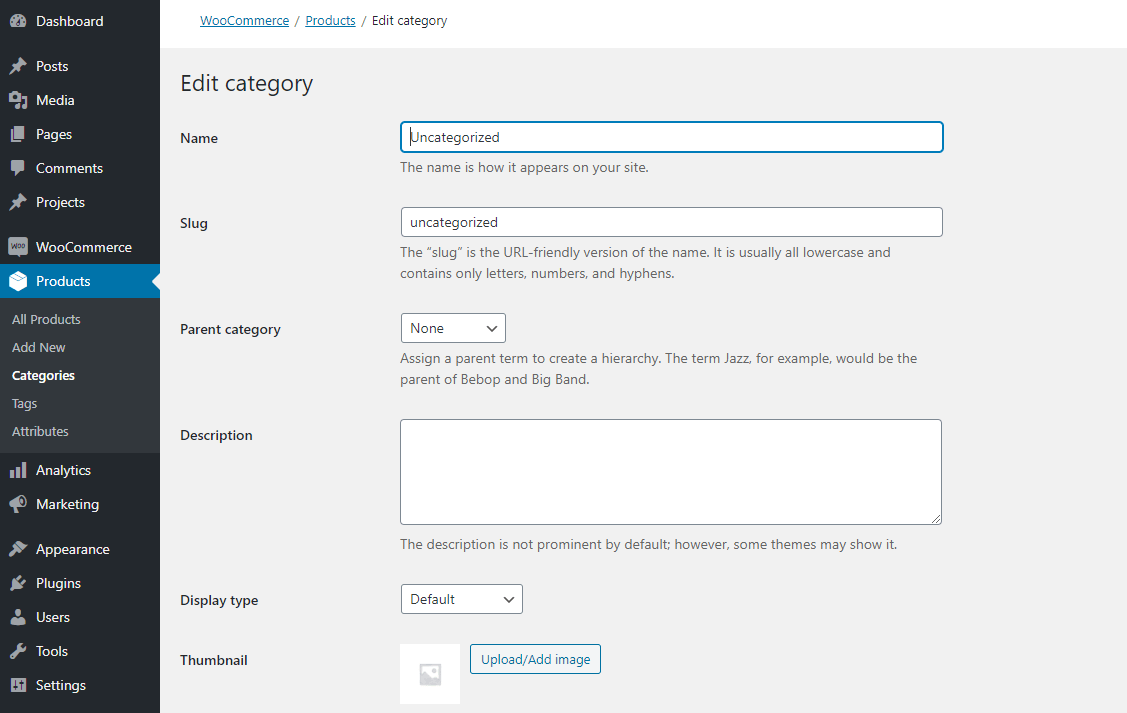
Task: Select the Marketing megaphone icon
Action: click(20, 504)
